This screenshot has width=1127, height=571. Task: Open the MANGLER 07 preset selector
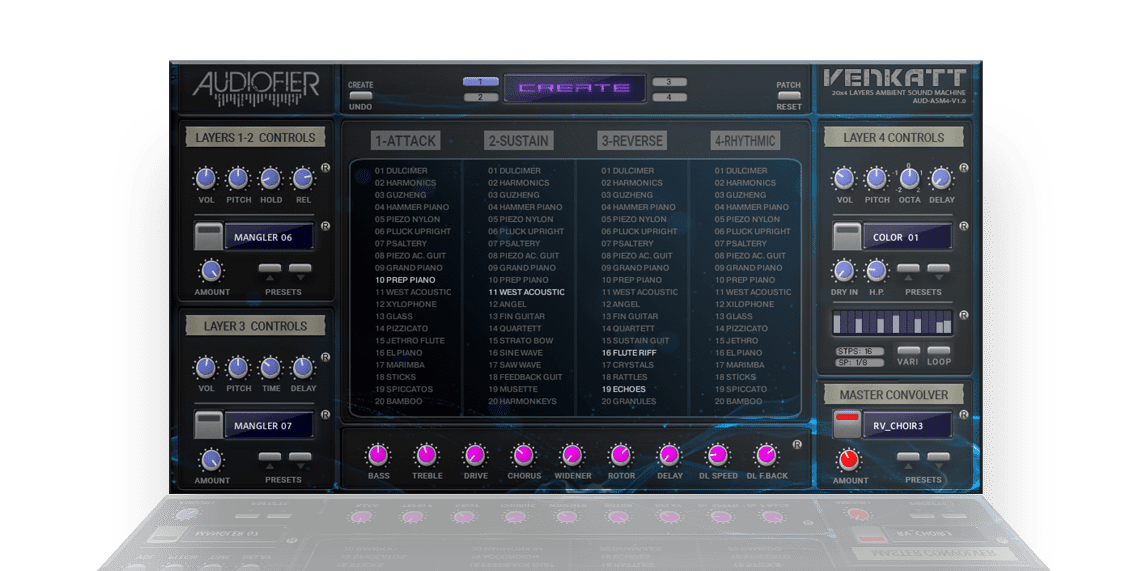pos(269,425)
